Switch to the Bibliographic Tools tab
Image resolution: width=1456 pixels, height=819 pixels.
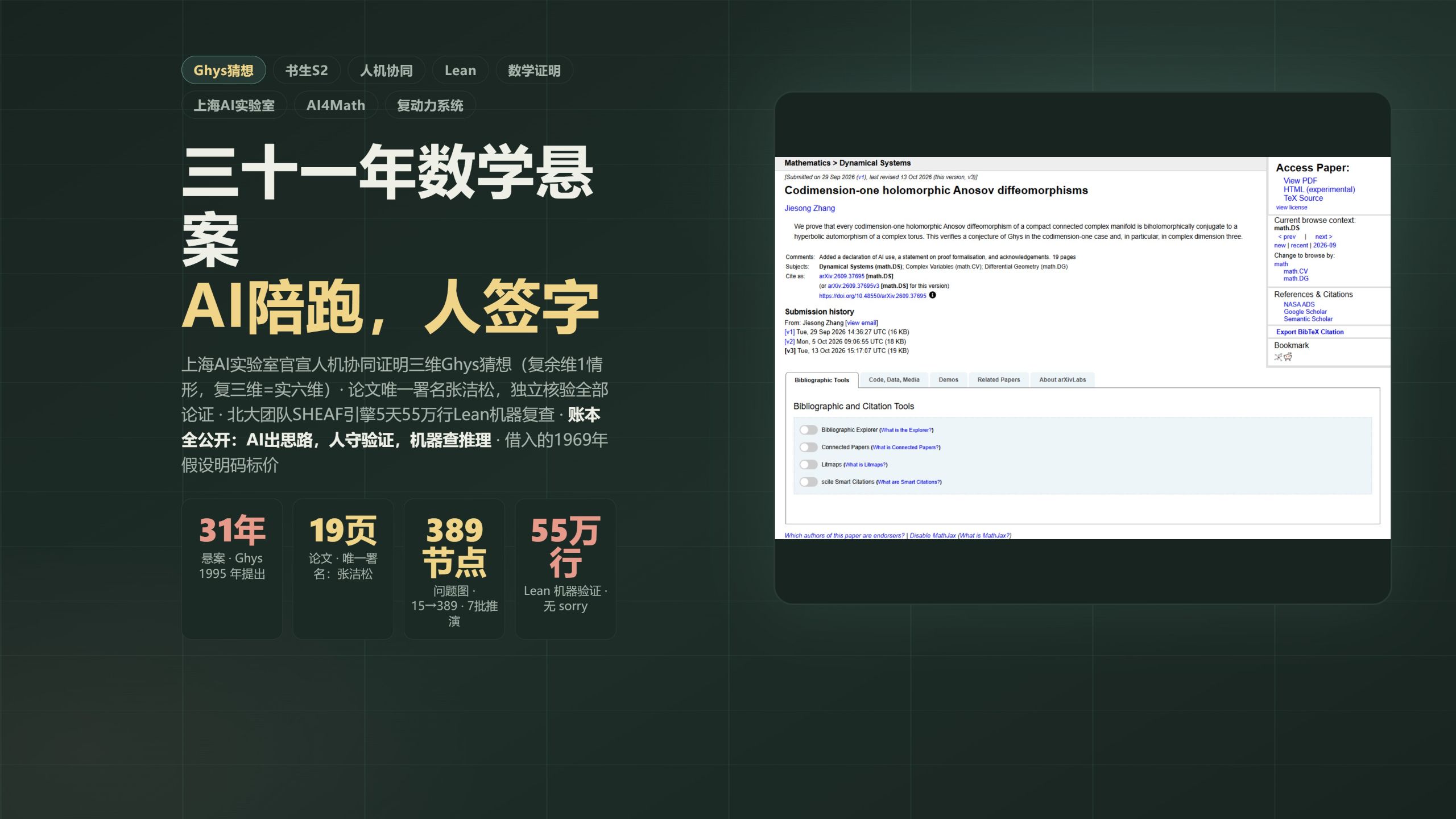pyautogui.click(x=822, y=380)
